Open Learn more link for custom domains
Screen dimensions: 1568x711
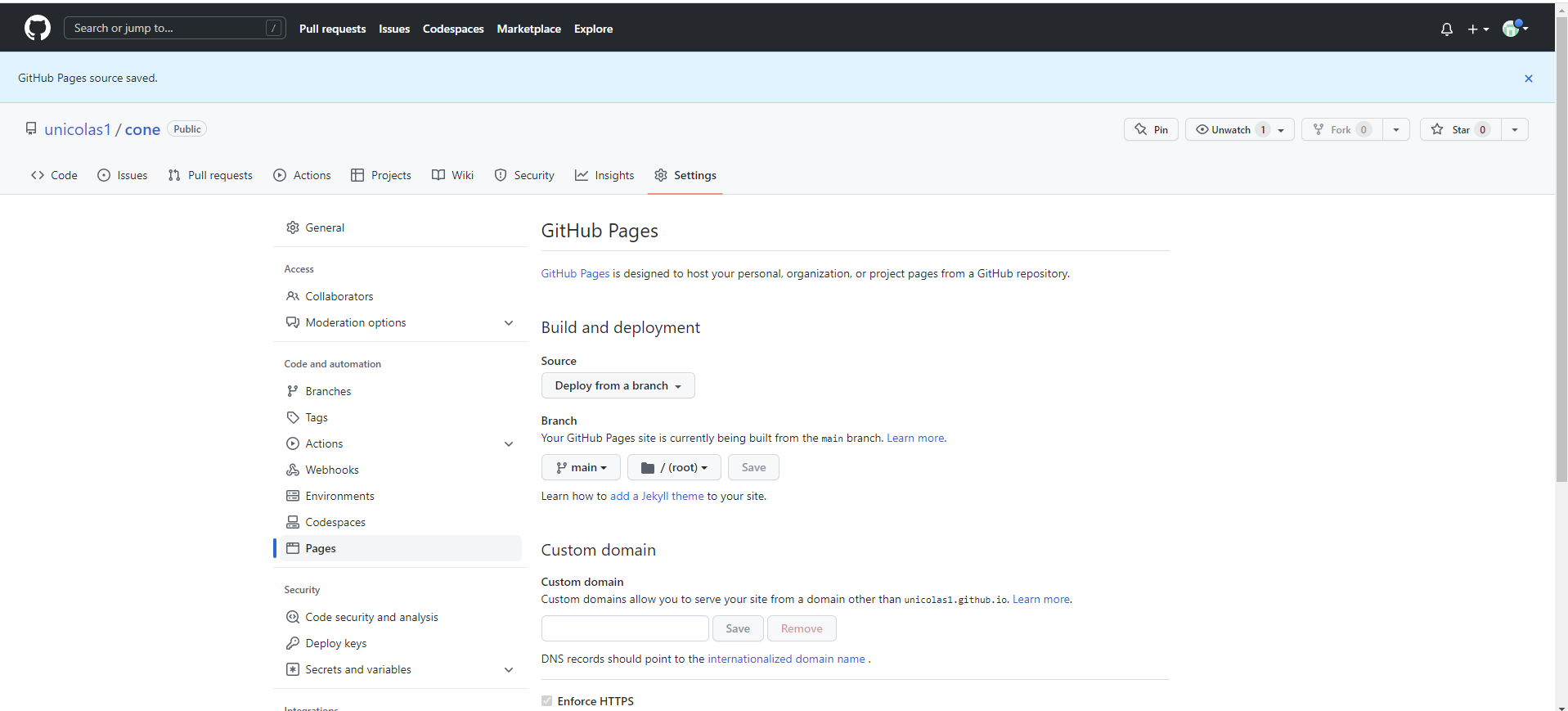(1041, 599)
